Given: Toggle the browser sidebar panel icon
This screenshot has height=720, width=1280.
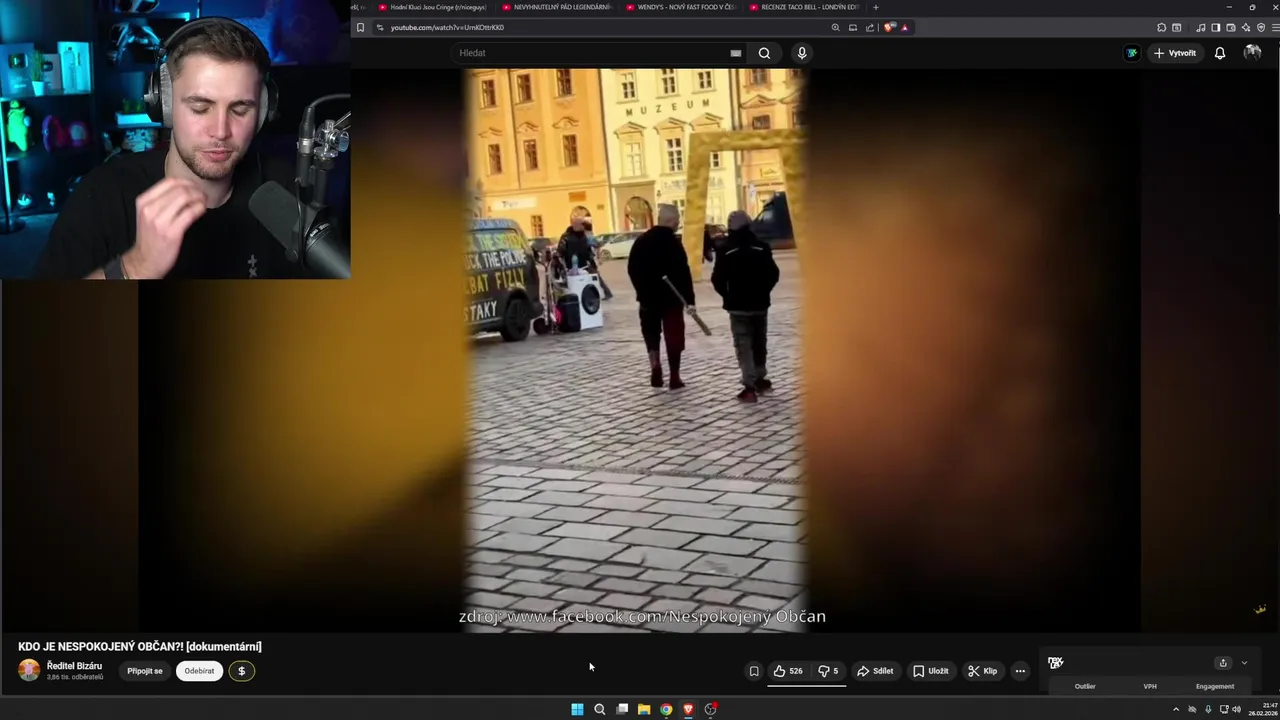Looking at the screenshot, I should click(1216, 28).
